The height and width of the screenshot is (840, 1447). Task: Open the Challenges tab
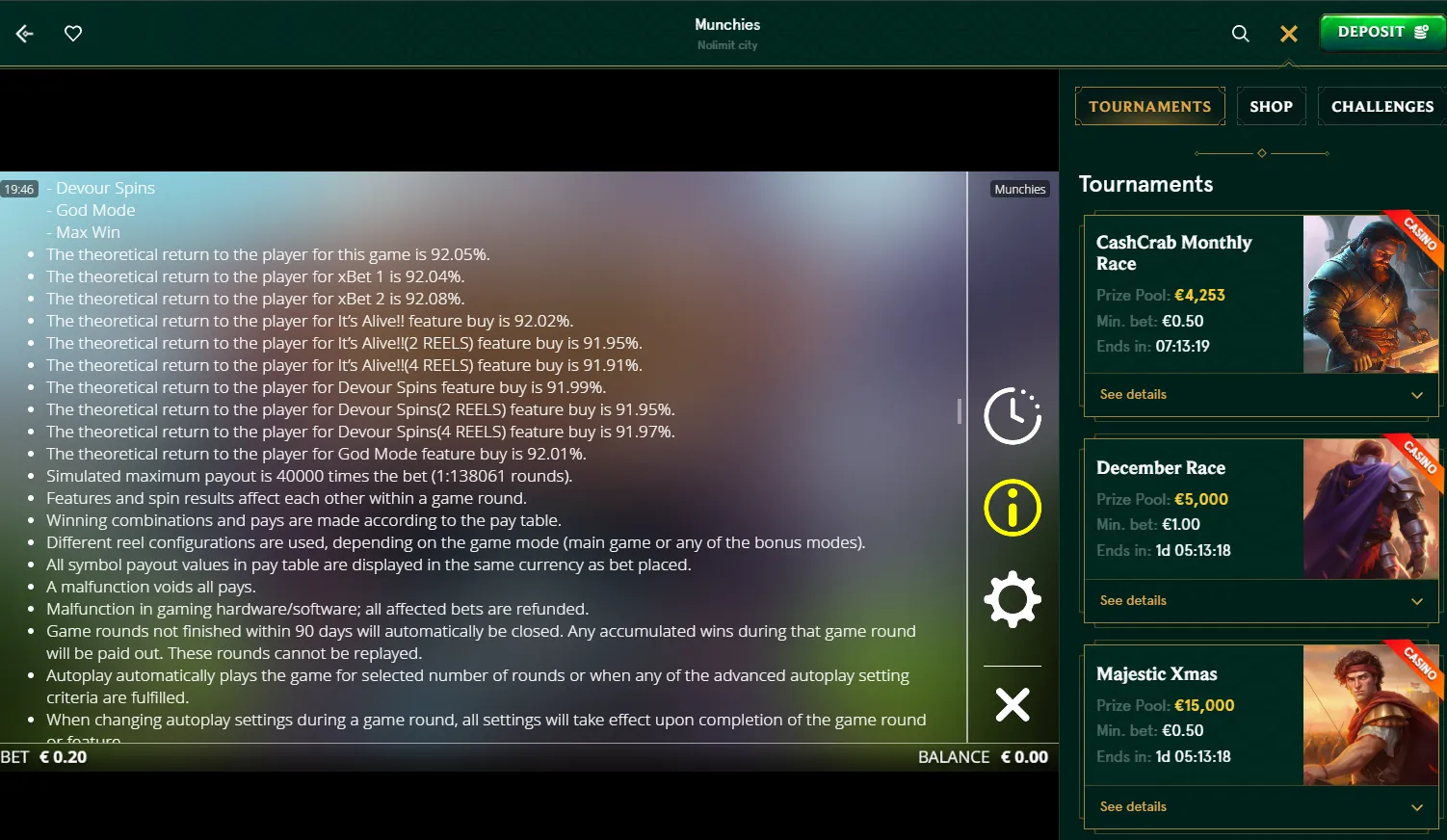1382,106
